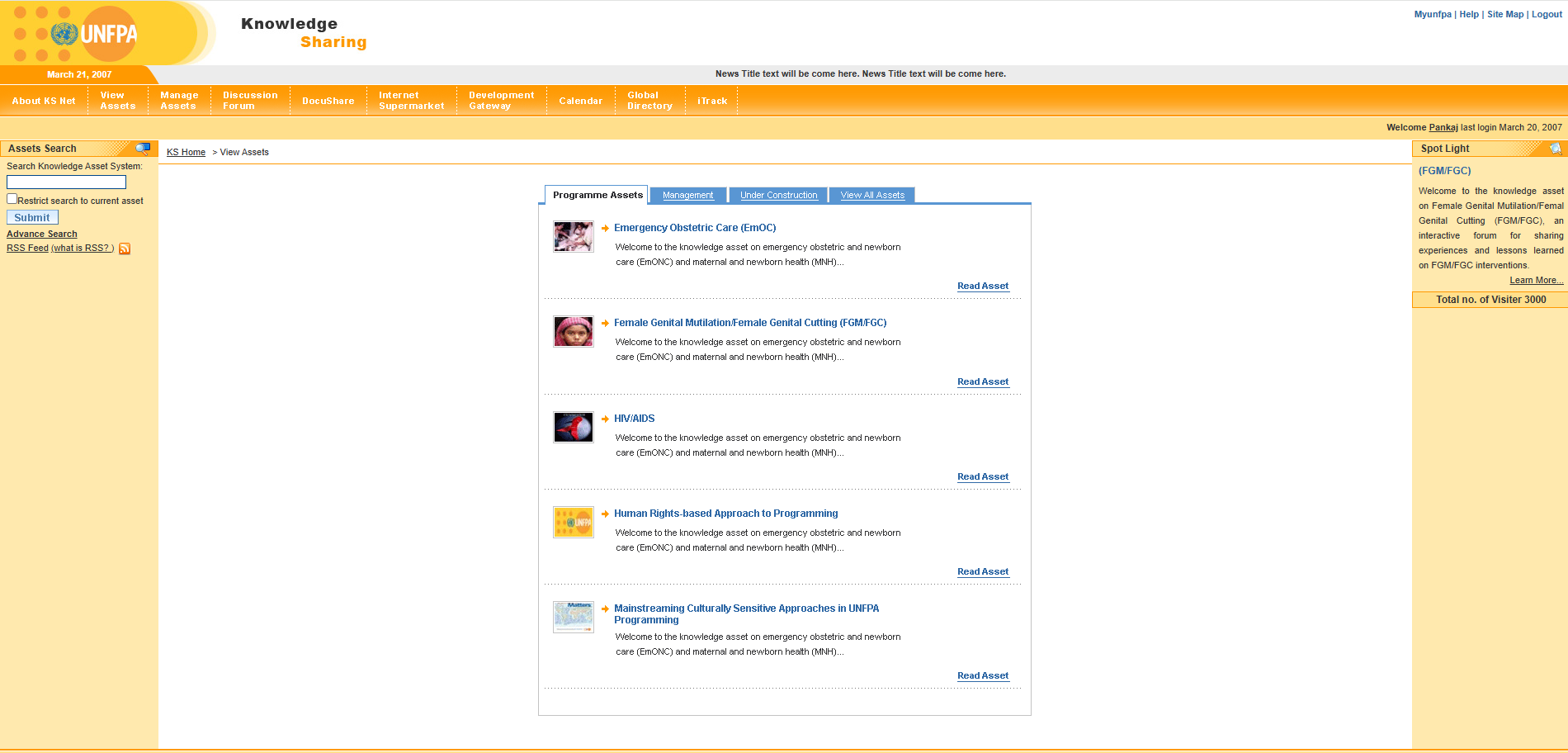Open the Internet Supermarket menu item
The image size is (1568, 753).
(411, 101)
